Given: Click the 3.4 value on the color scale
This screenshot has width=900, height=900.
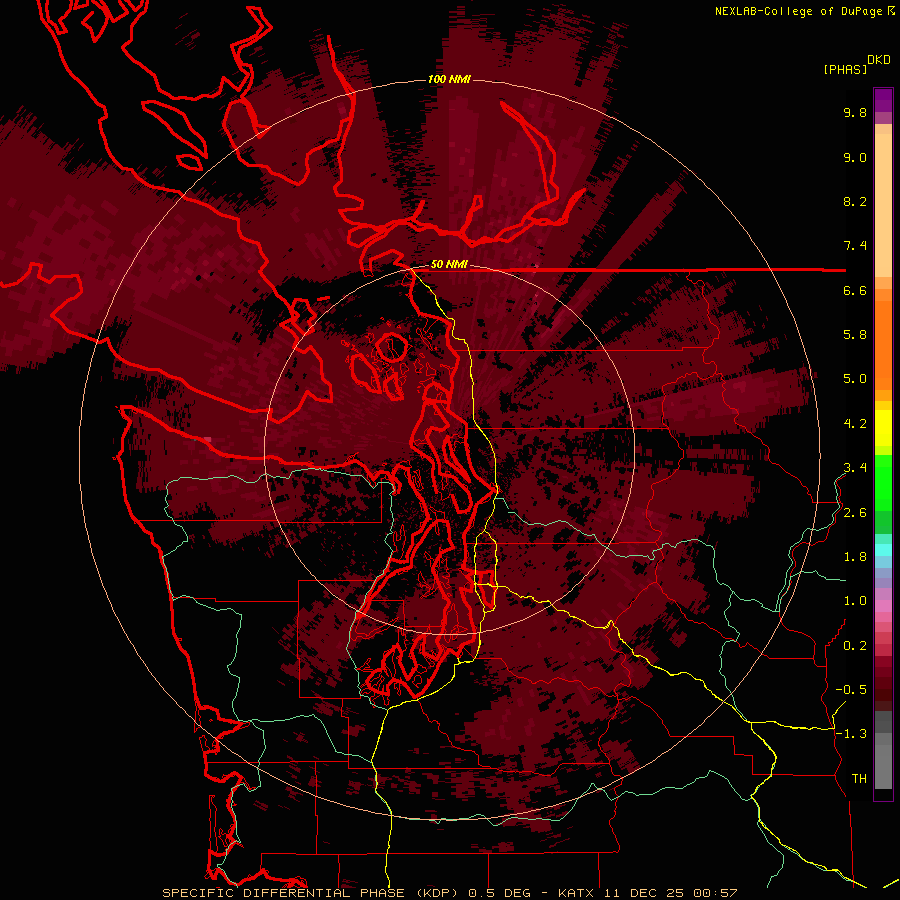Looking at the screenshot, I should 855,468.
